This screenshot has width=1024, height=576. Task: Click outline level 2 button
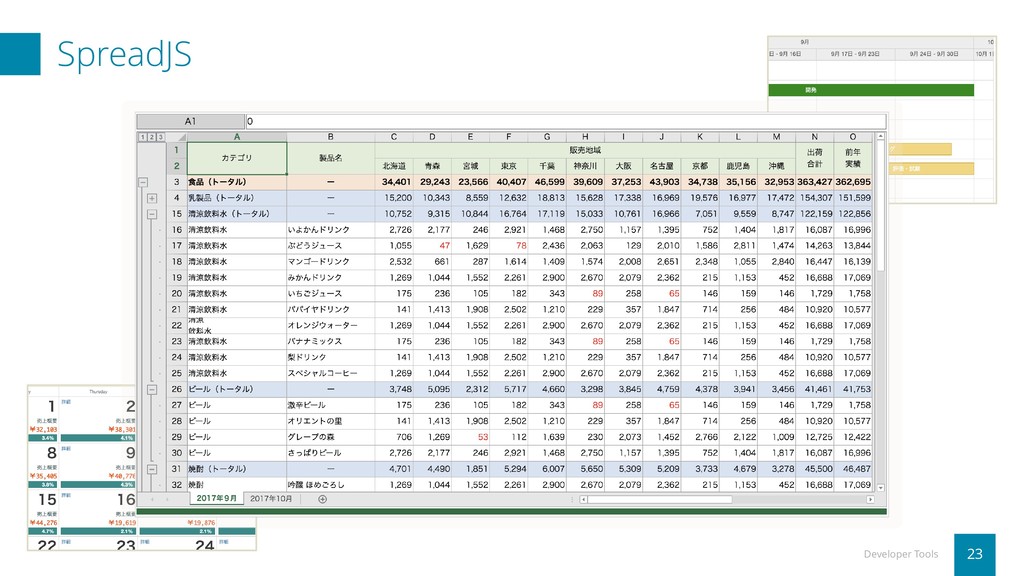pos(152,137)
